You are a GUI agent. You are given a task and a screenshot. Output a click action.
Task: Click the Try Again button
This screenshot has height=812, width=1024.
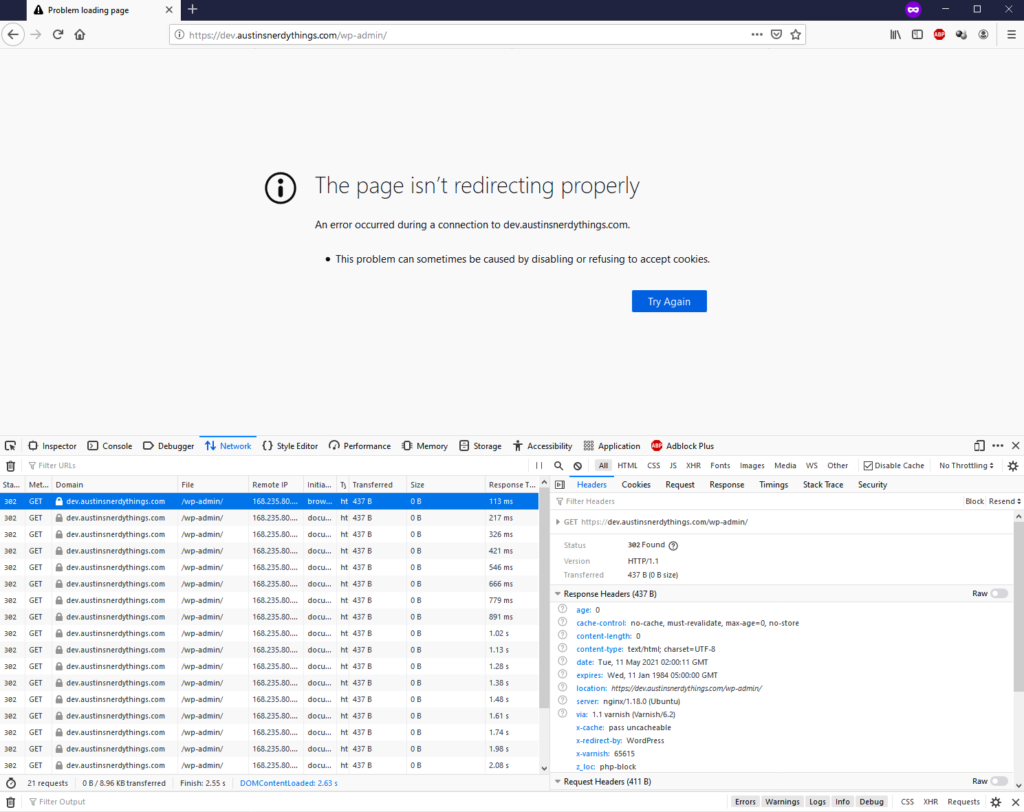669,301
